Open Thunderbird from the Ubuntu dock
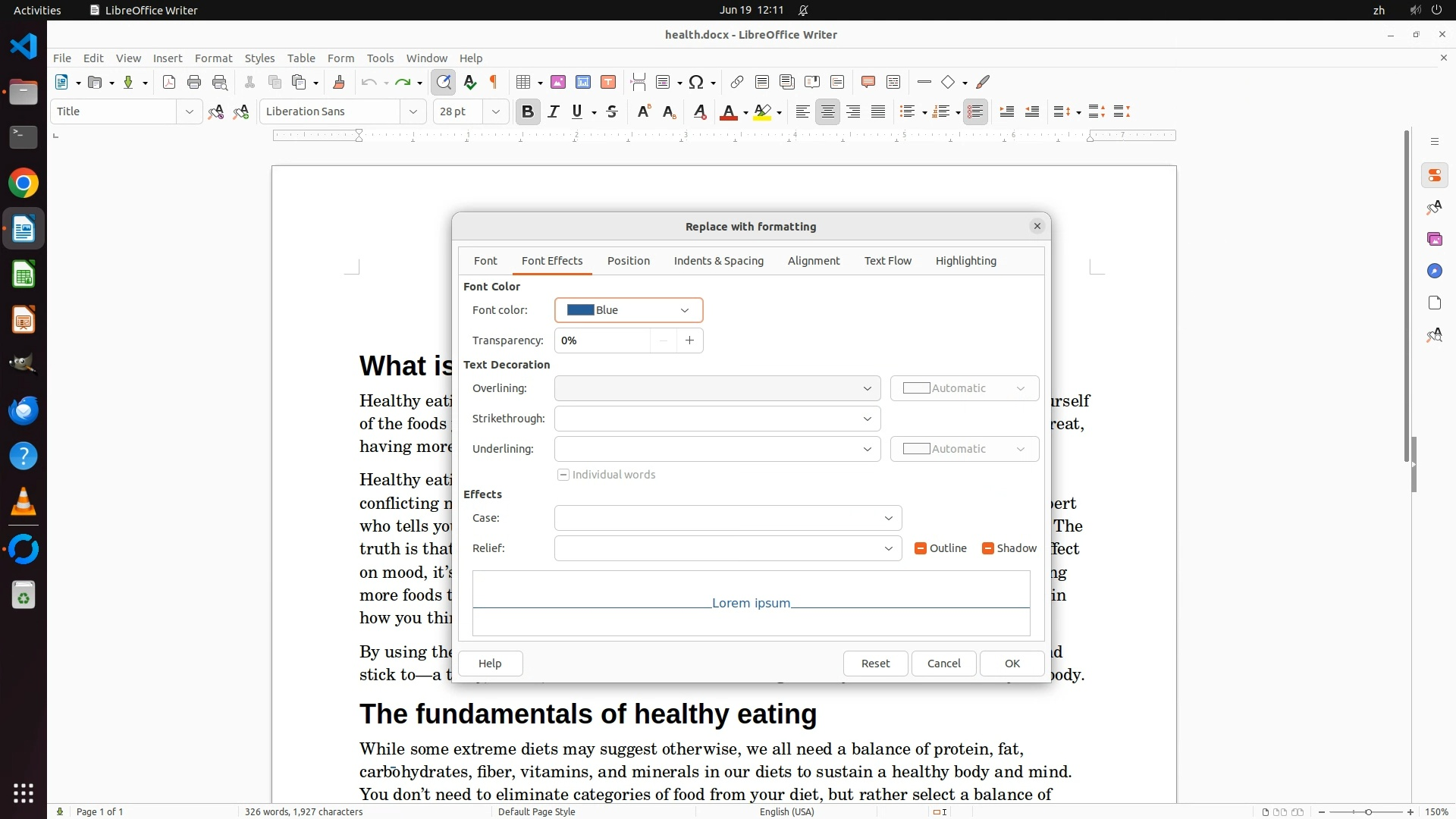 (24, 410)
